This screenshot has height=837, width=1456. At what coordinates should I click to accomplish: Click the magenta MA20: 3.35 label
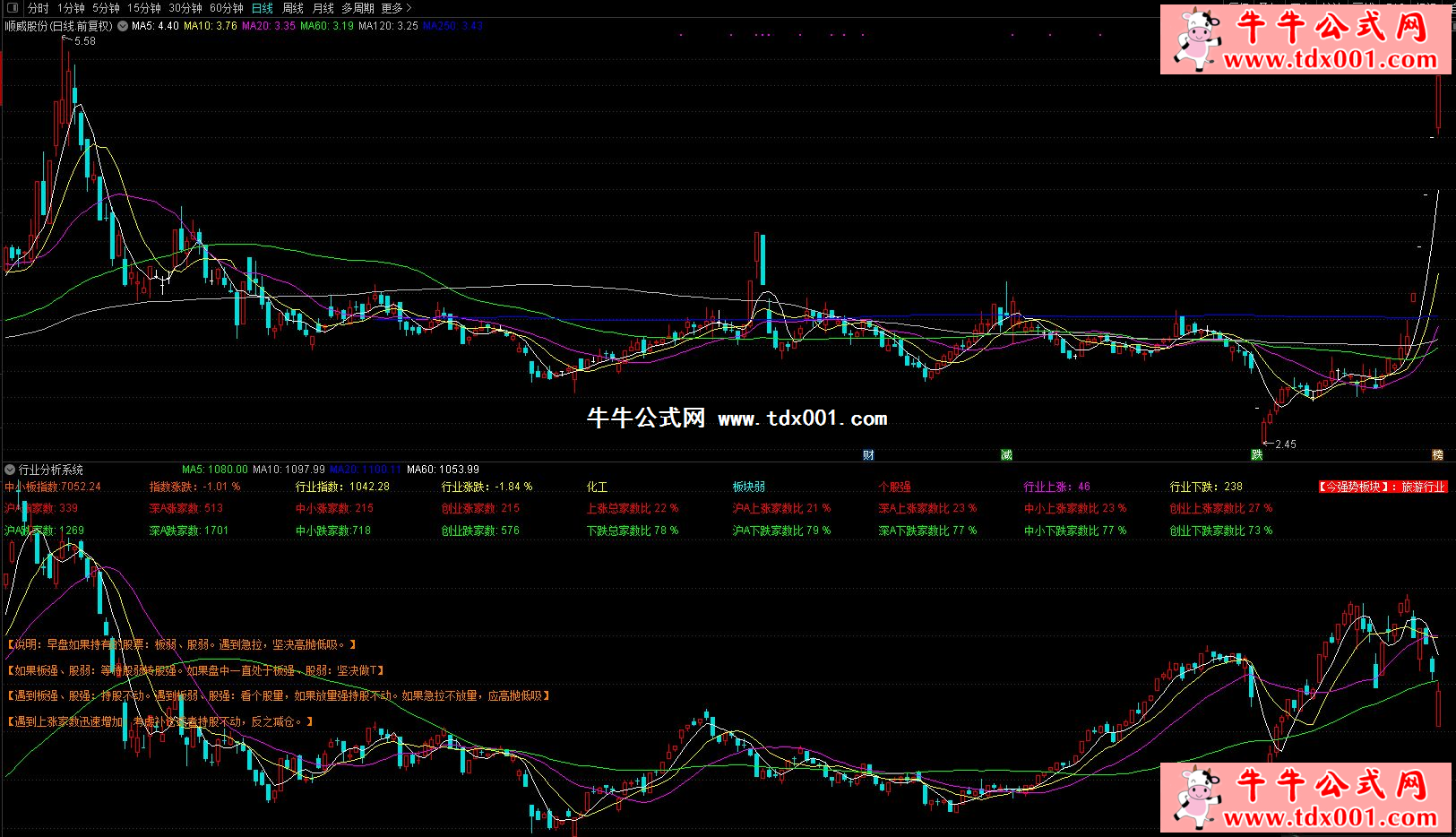[x=269, y=26]
